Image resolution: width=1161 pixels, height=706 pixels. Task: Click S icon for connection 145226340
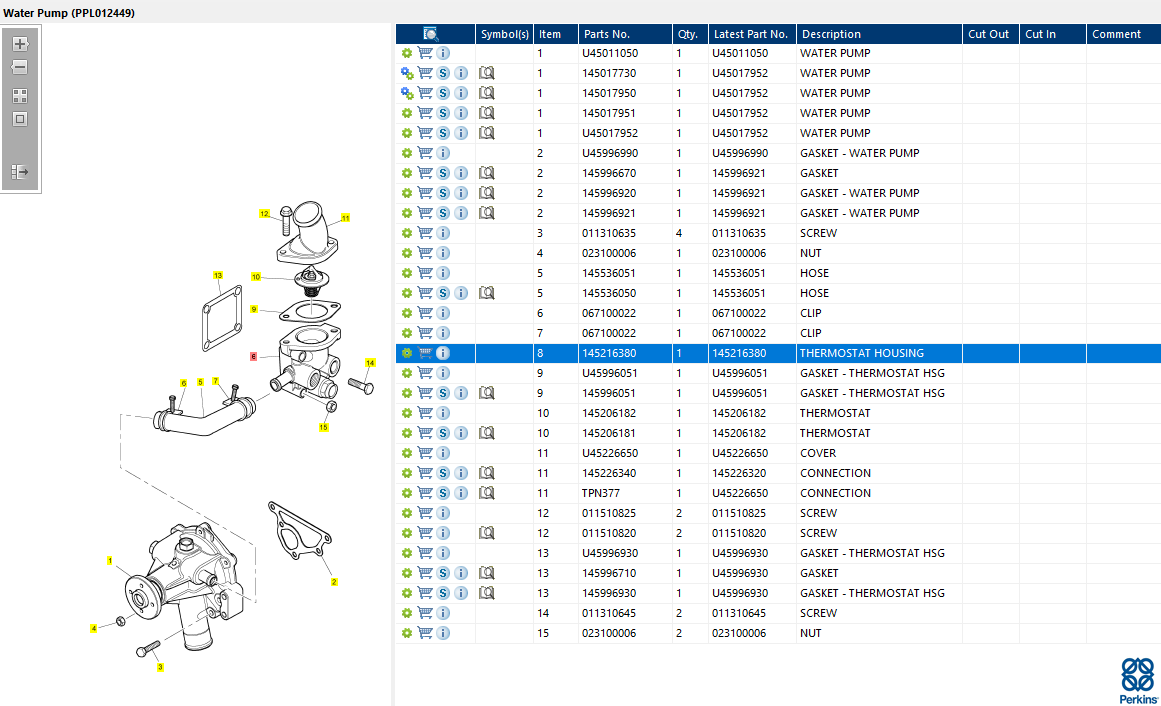[x=443, y=473]
